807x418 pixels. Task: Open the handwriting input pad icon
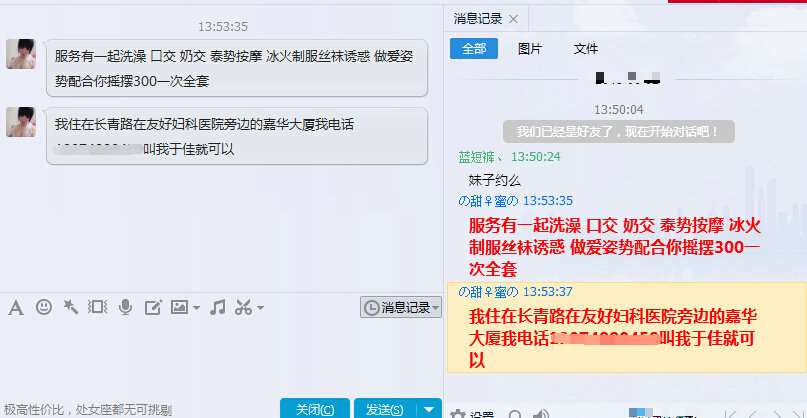click(x=153, y=307)
